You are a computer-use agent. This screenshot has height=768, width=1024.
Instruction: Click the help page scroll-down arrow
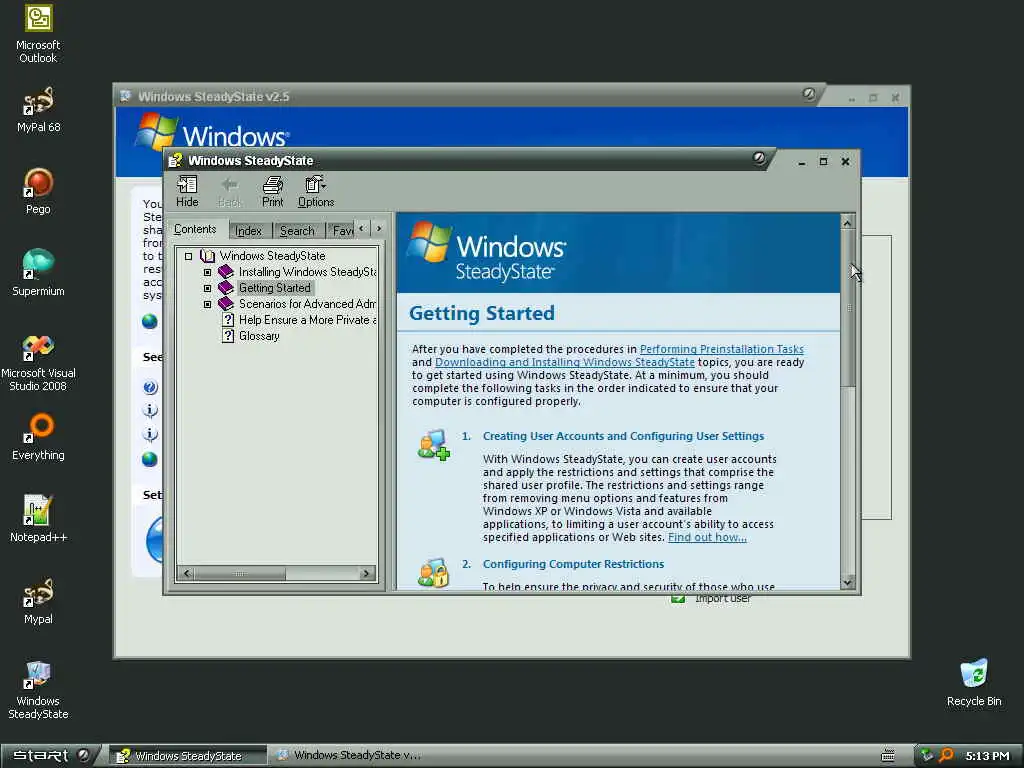point(848,582)
